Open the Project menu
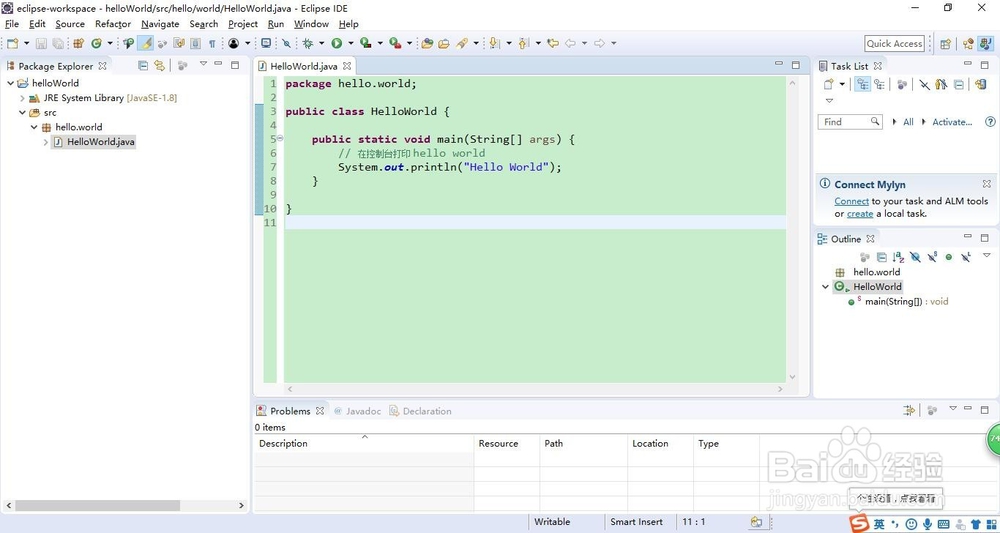 [x=243, y=24]
